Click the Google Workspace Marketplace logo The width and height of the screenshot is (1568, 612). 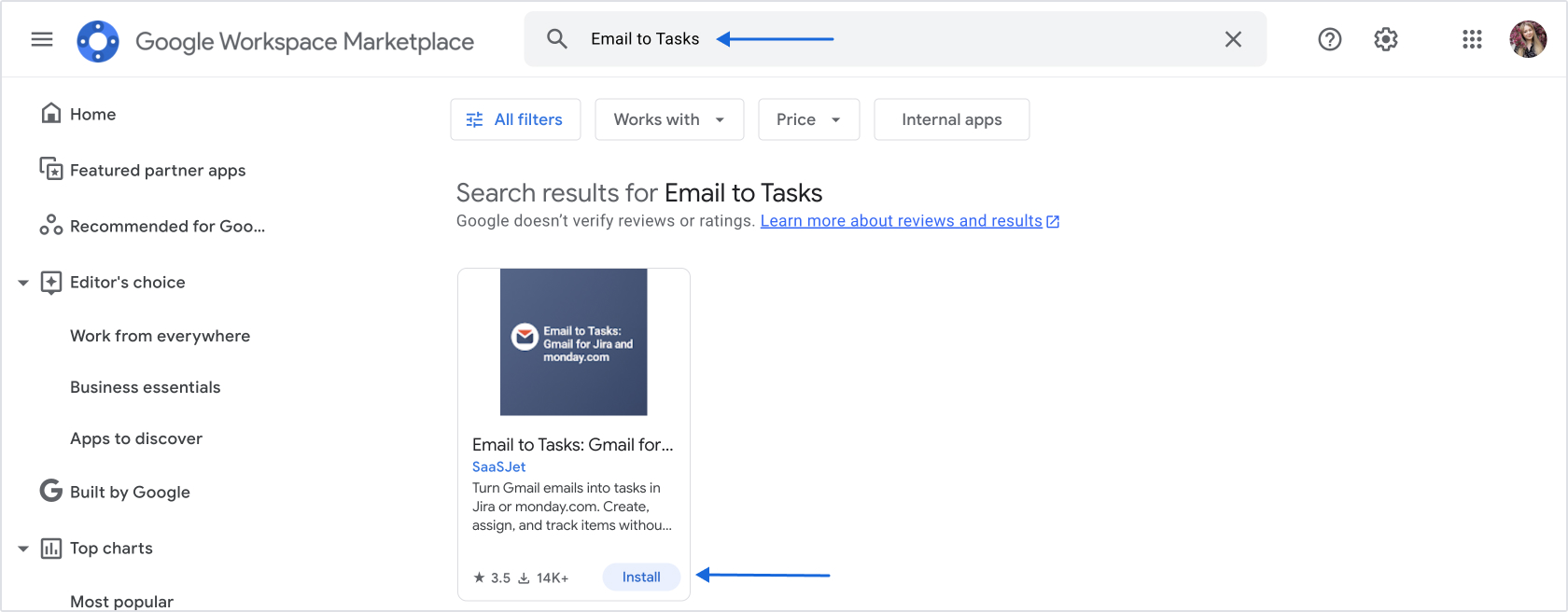[x=98, y=41]
